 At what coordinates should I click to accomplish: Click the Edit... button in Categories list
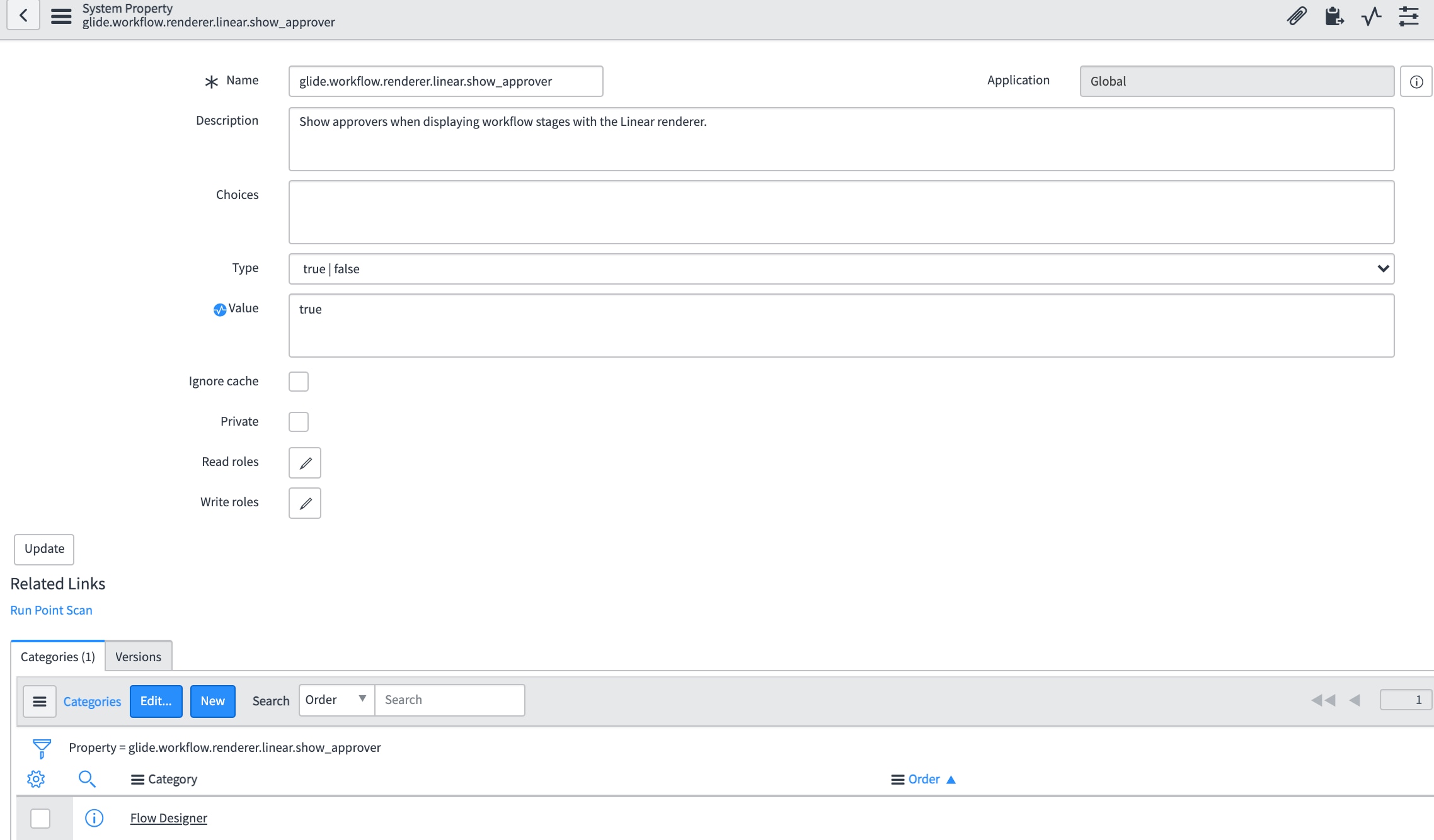pos(156,701)
